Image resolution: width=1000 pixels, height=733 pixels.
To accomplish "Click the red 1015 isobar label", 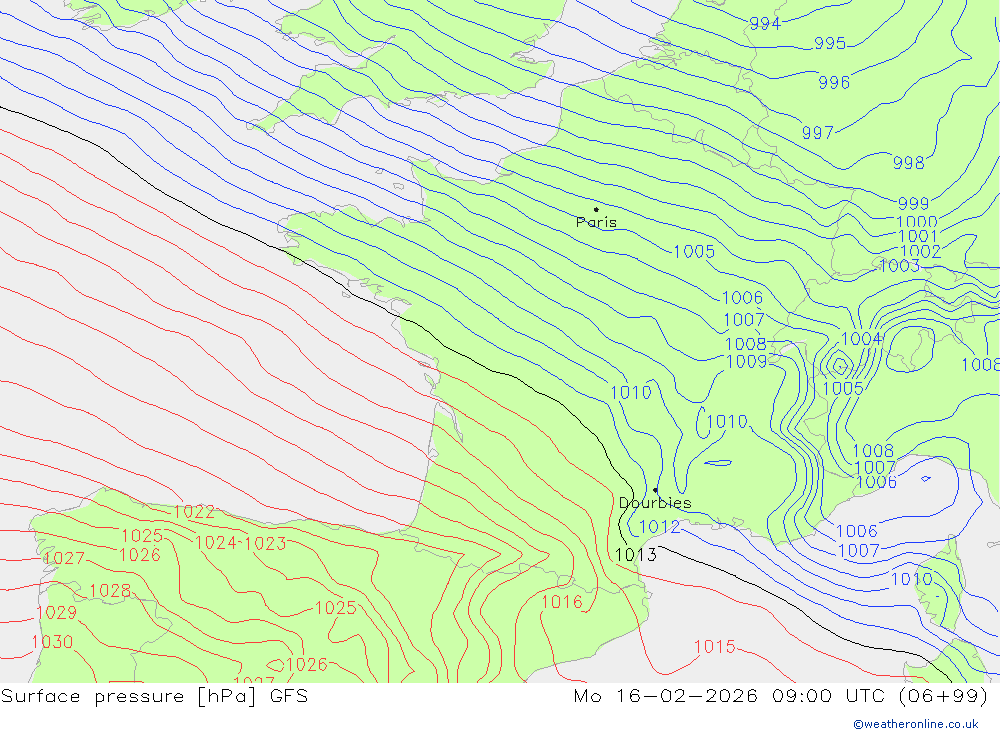I will [x=715, y=647].
